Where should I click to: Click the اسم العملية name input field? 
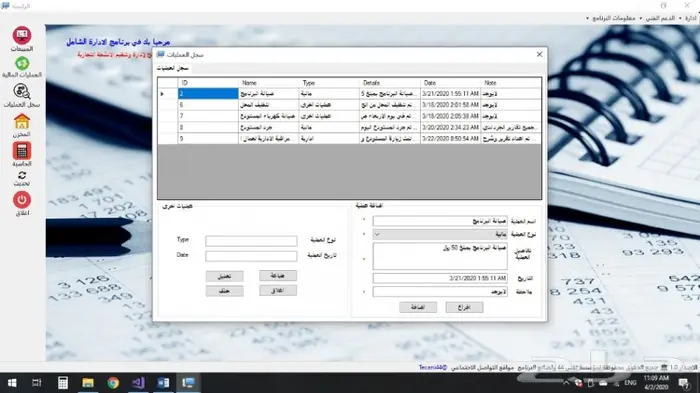click(440, 221)
